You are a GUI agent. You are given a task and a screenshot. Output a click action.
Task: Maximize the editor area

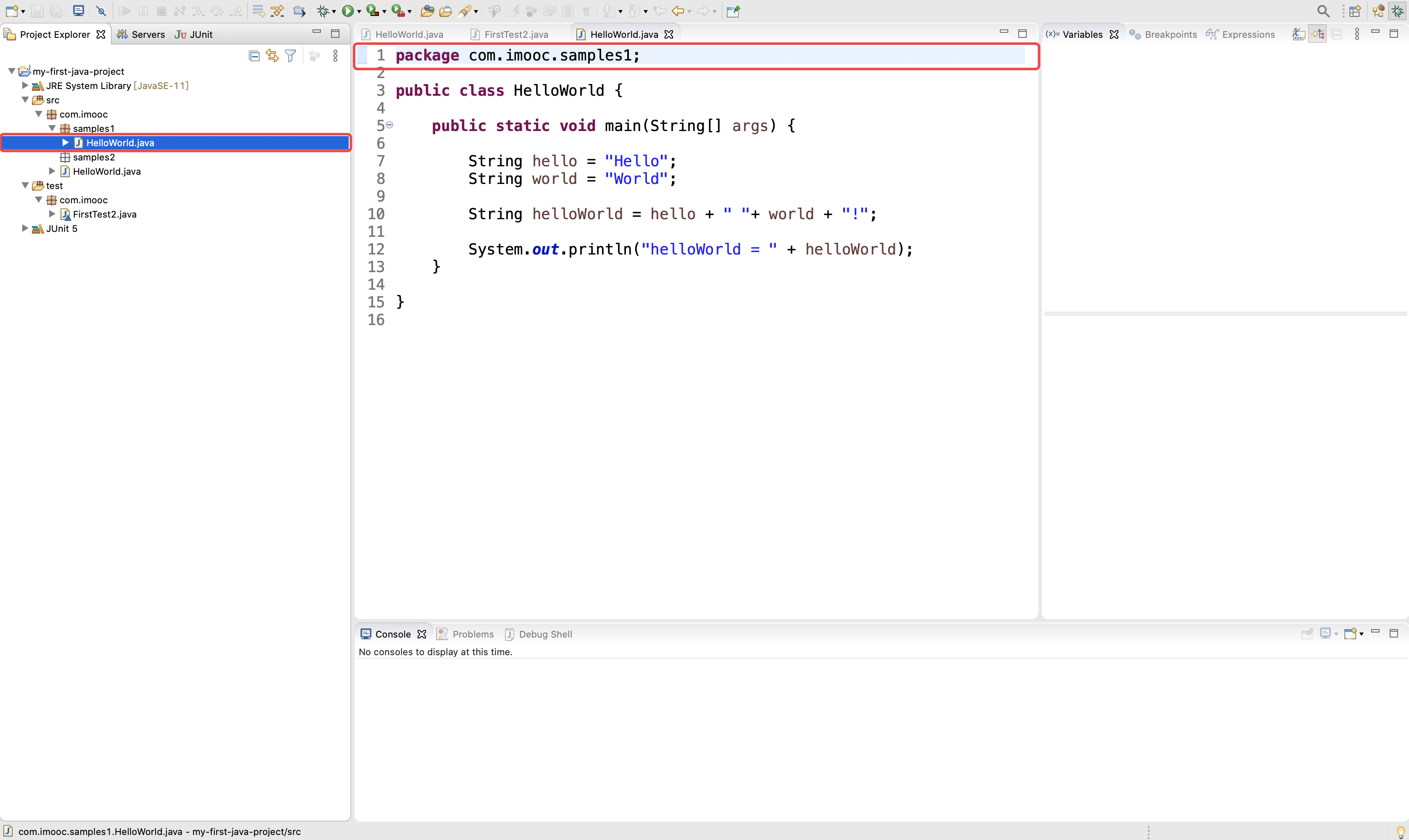click(1023, 34)
